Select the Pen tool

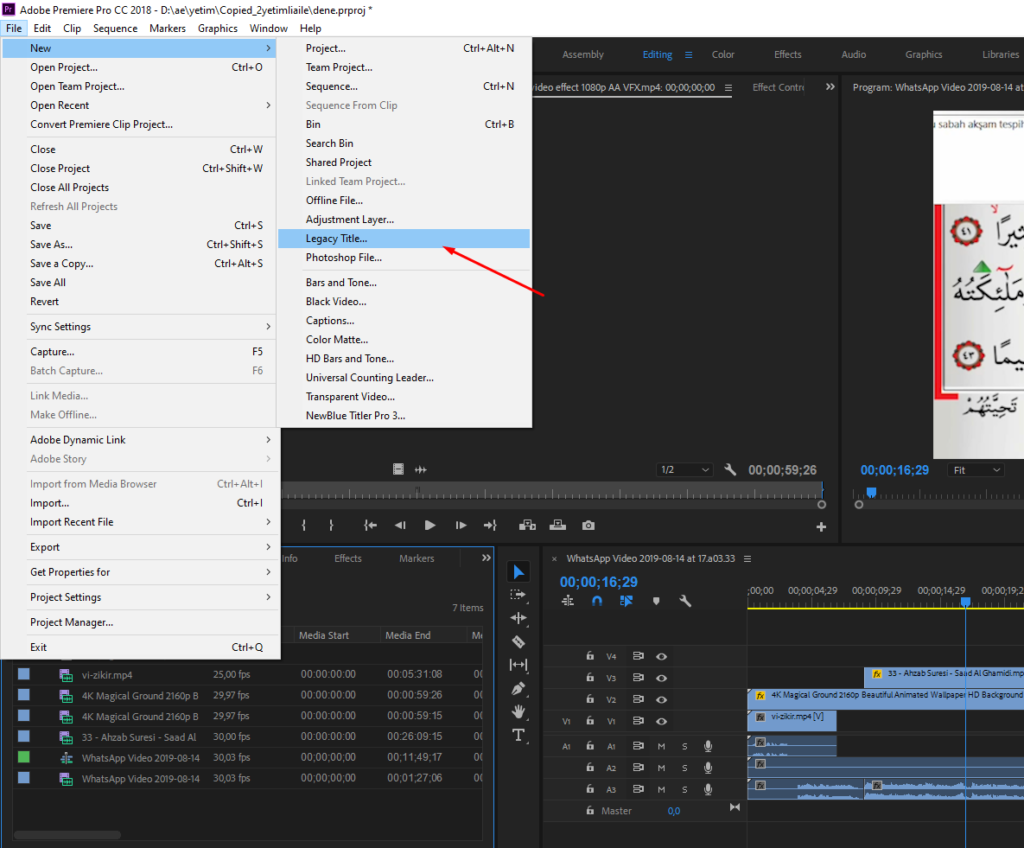coord(519,689)
